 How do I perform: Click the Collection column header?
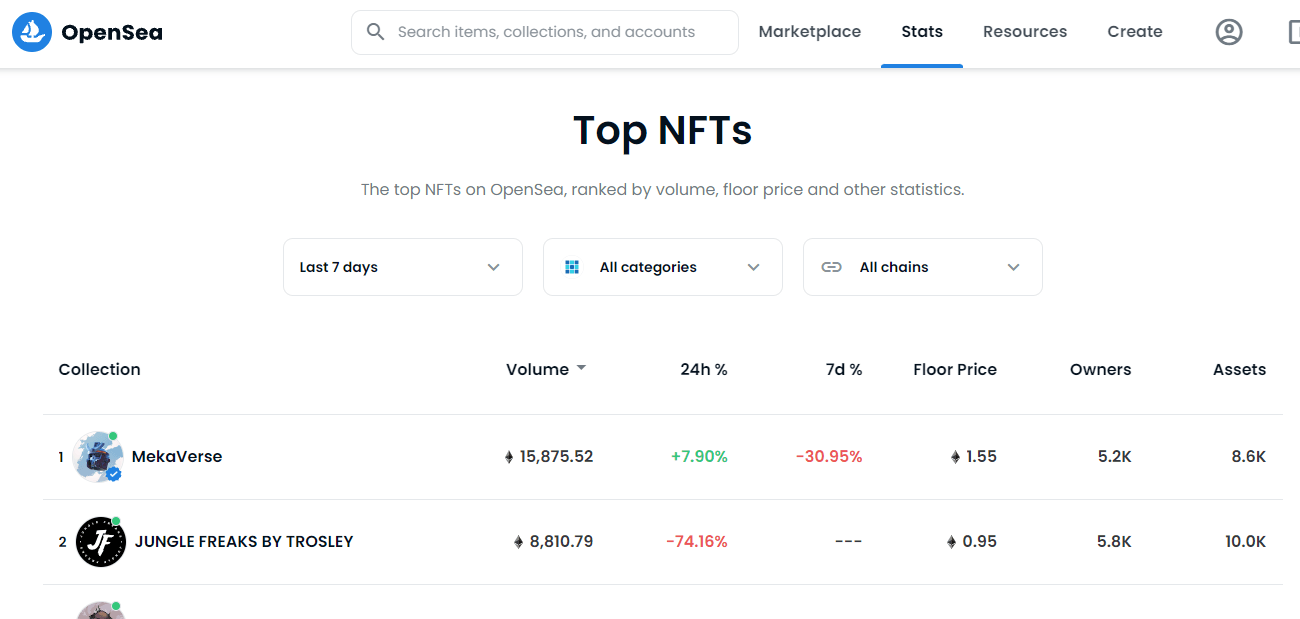tap(99, 369)
